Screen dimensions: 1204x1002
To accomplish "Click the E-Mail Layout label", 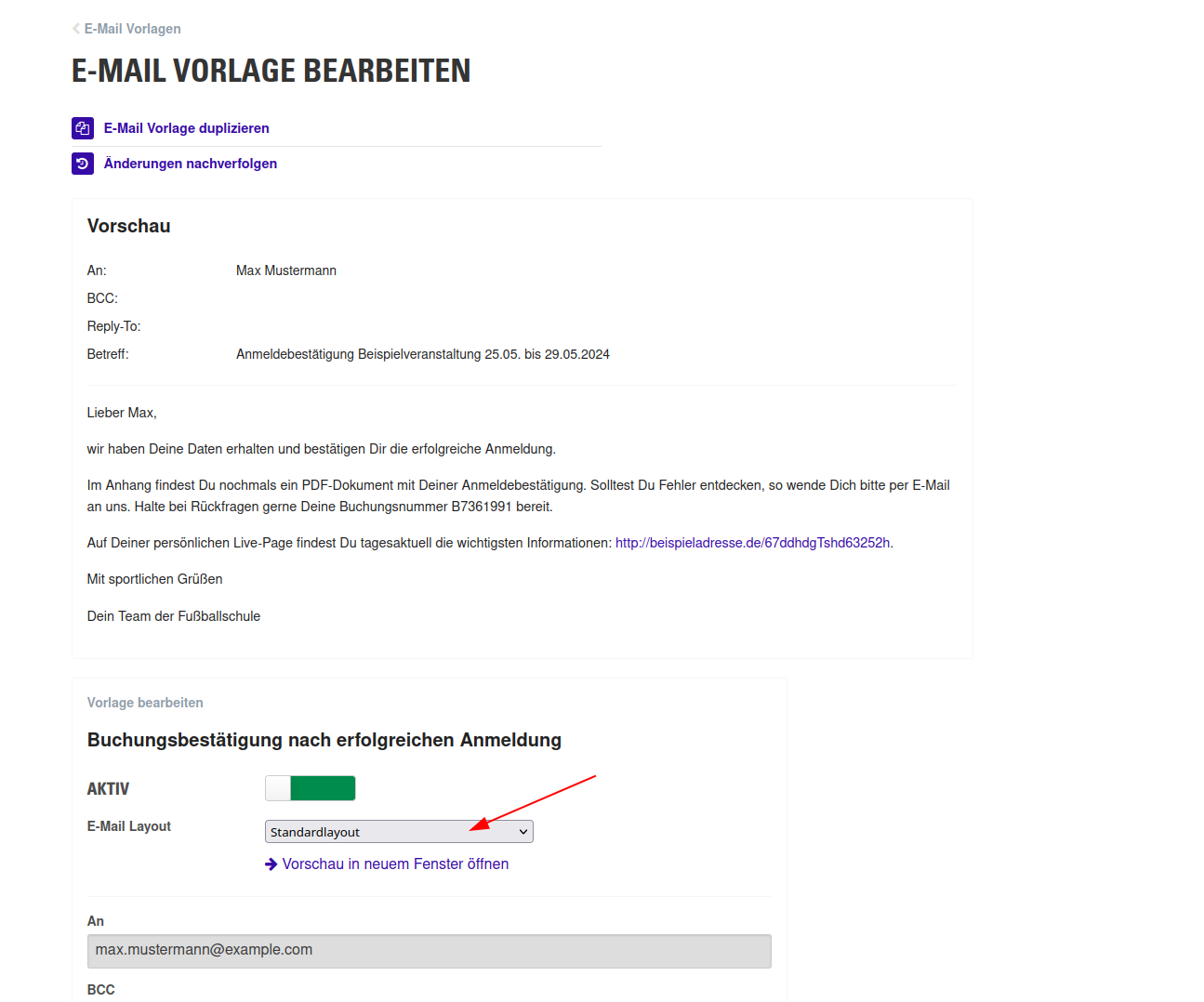I will pos(129,826).
